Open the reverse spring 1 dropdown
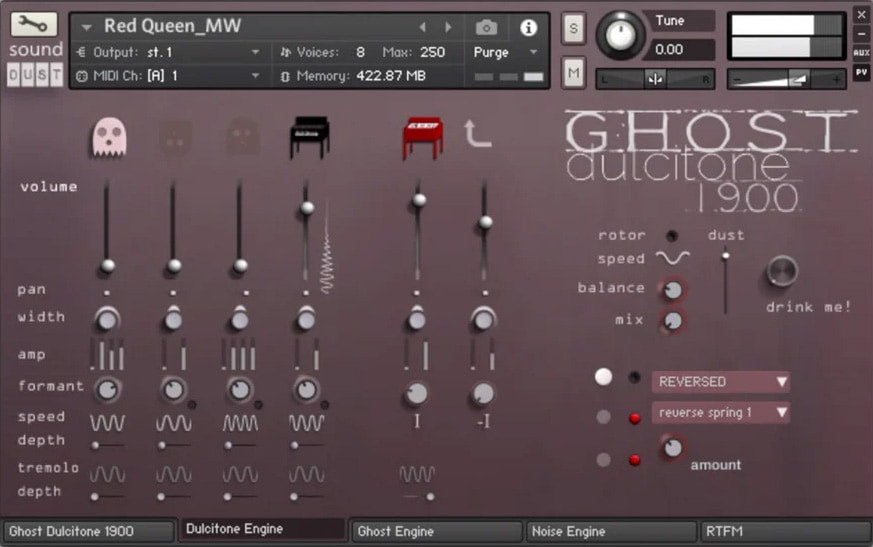The height and width of the screenshot is (547, 873). click(720, 412)
